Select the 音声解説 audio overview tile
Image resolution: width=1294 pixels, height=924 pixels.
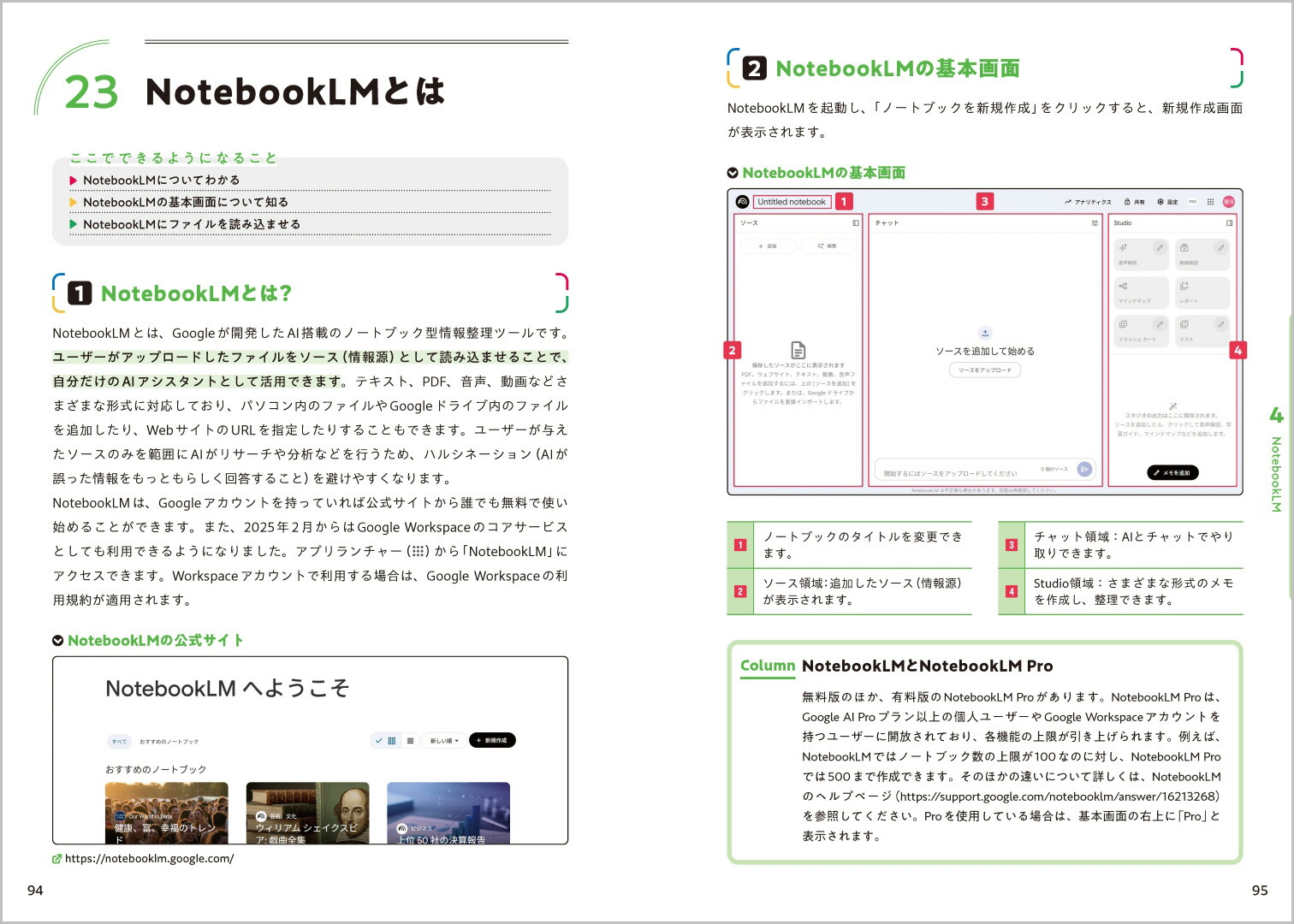(1141, 254)
